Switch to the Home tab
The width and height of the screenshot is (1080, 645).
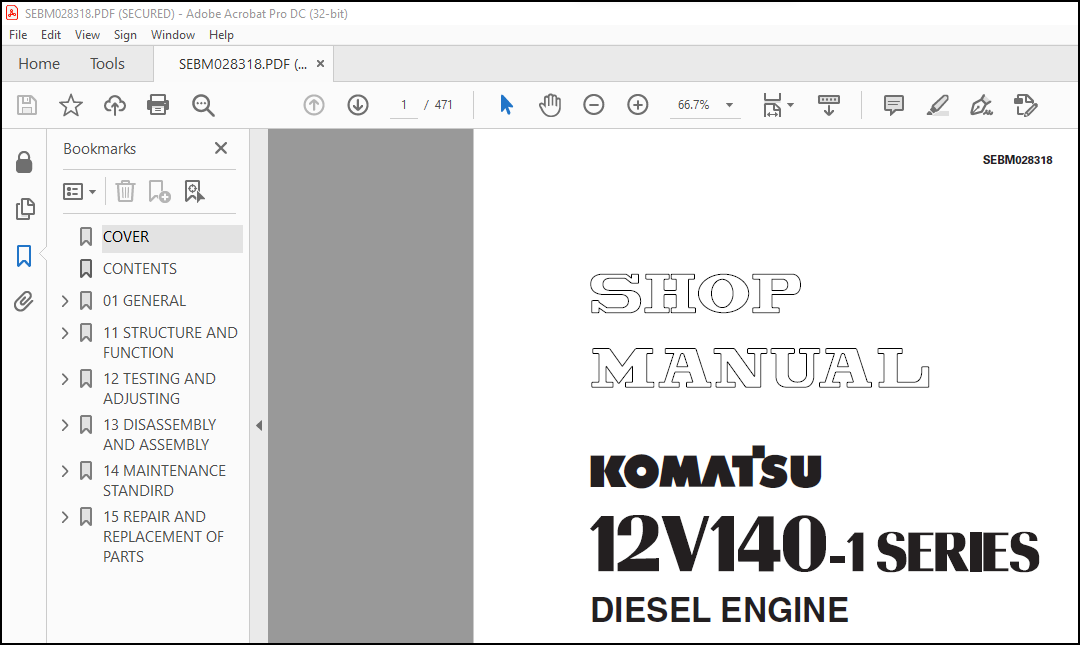(39, 63)
